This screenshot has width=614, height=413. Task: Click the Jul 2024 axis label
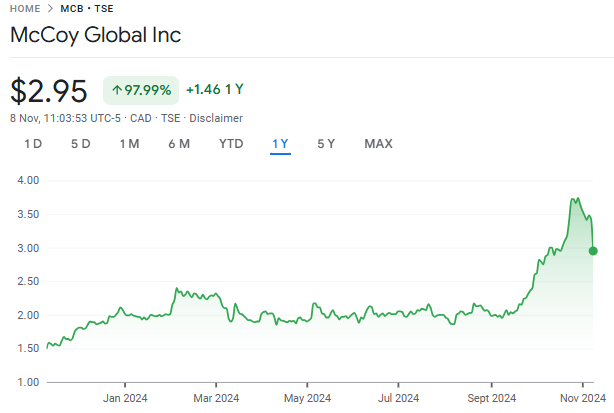coord(398,398)
